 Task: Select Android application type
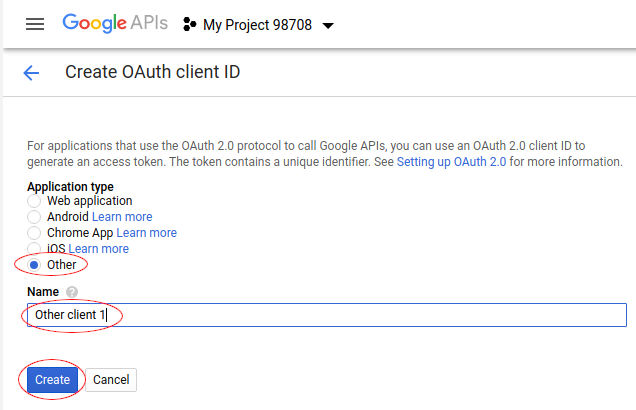(x=34, y=217)
